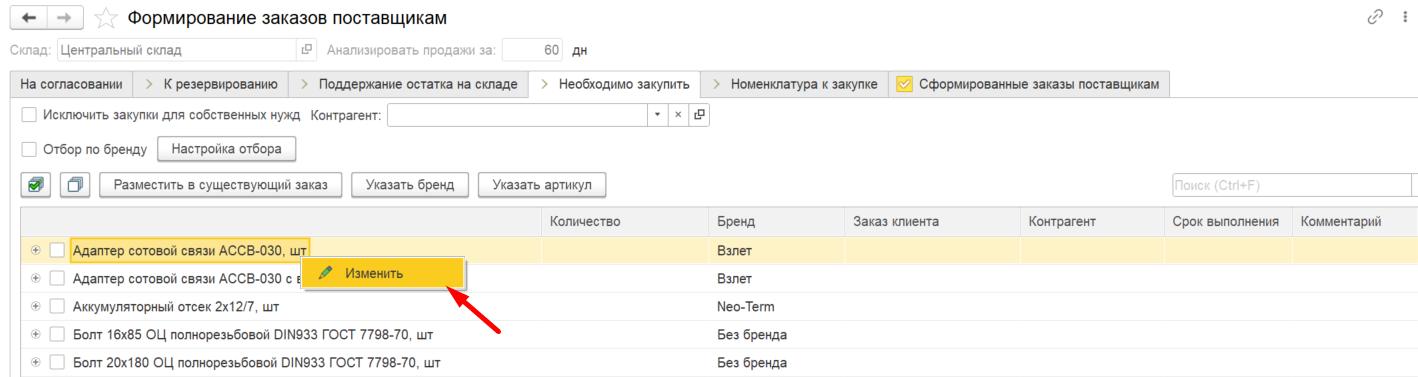Select Аккумуляторный отсек 2x12/7, шт row text
The image size is (1418, 377).
176,306
